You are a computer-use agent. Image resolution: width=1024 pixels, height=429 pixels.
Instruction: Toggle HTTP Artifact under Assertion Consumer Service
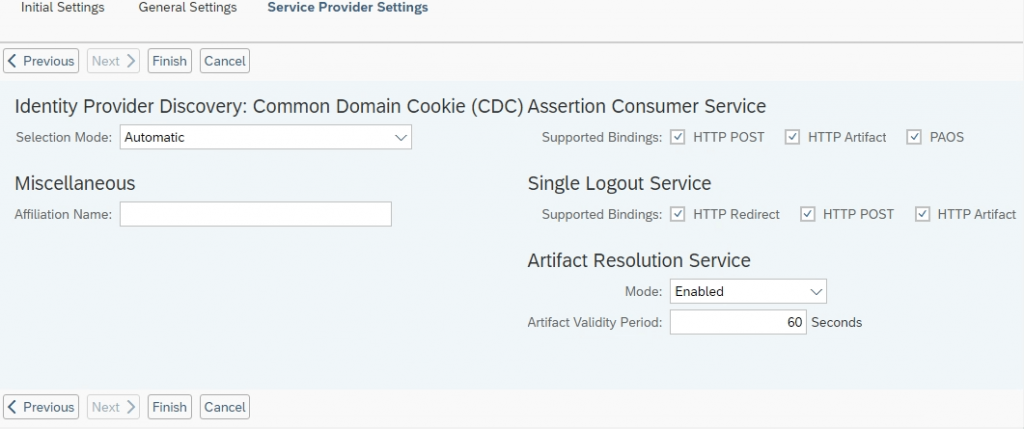click(792, 137)
